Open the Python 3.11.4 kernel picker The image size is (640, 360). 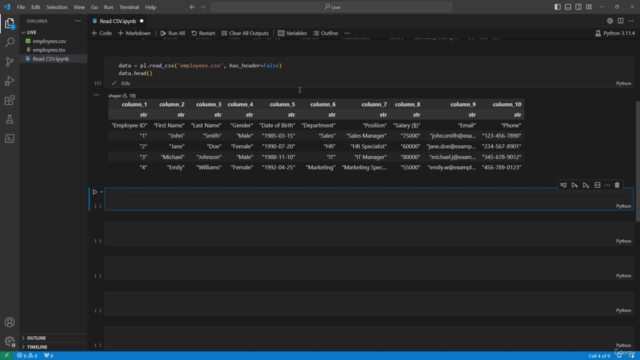click(x=615, y=33)
